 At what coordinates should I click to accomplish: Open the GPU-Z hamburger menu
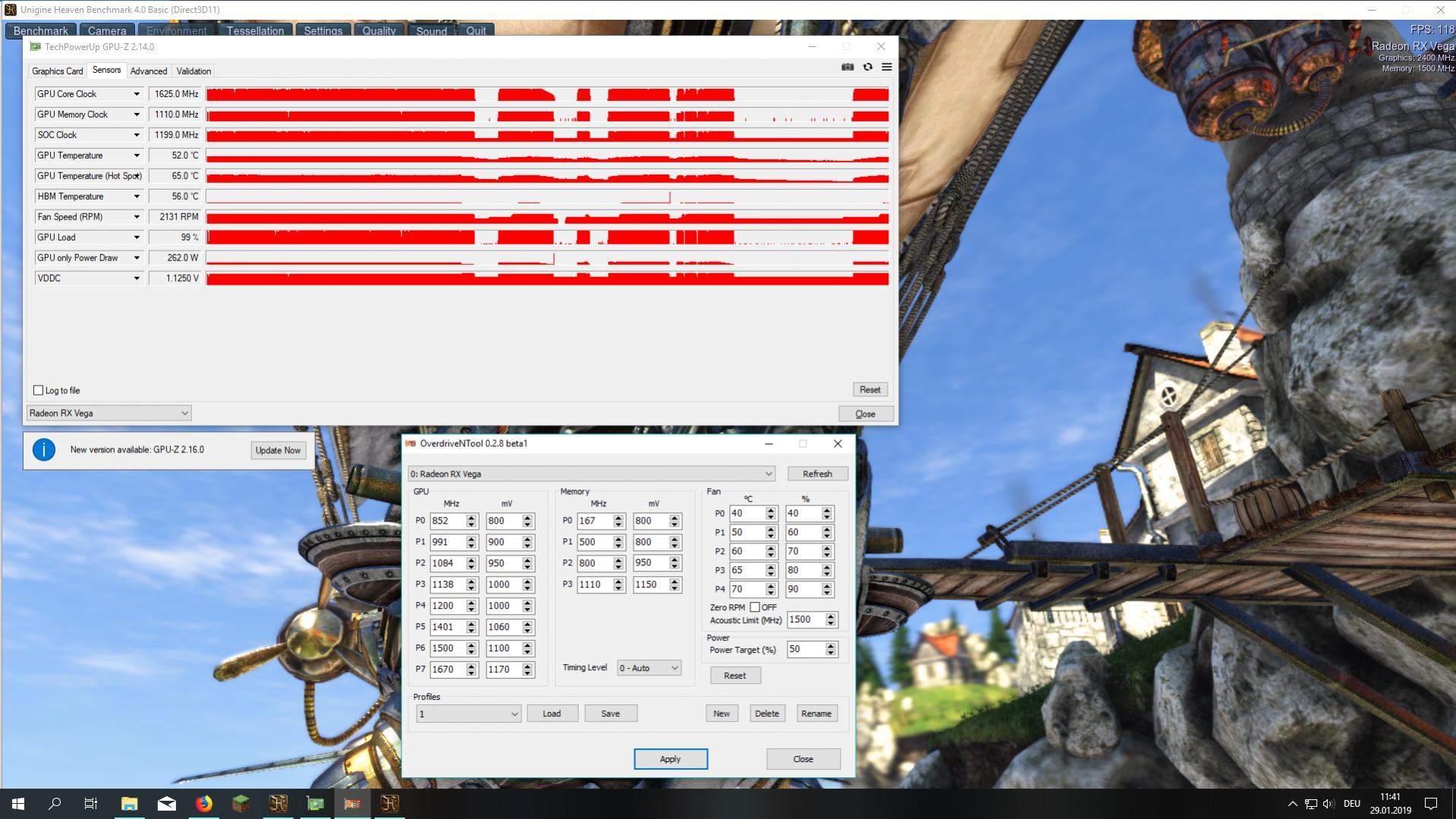[x=886, y=67]
